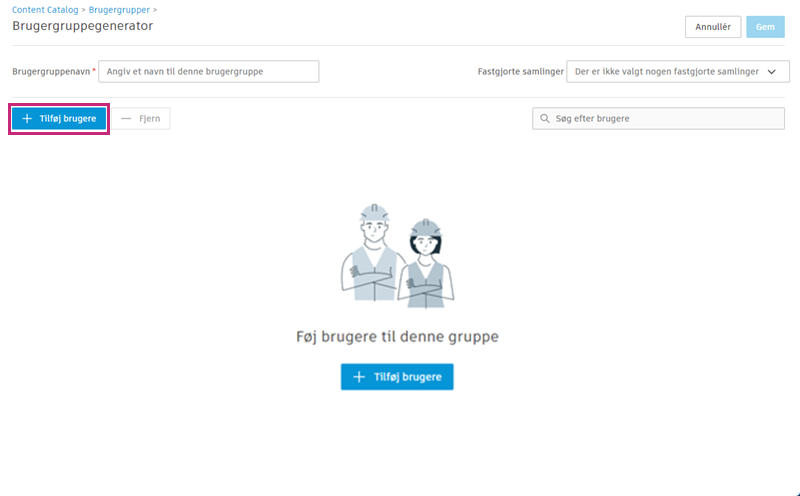800x496 pixels.
Task: Open the Content Catalog breadcrumb link
Action: coord(45,10)
